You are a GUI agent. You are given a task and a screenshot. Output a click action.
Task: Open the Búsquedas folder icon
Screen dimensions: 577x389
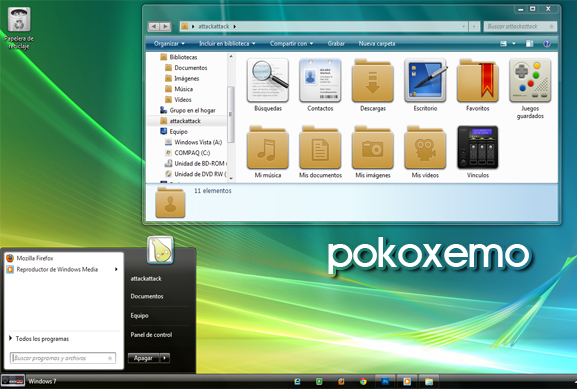point(268,81)
